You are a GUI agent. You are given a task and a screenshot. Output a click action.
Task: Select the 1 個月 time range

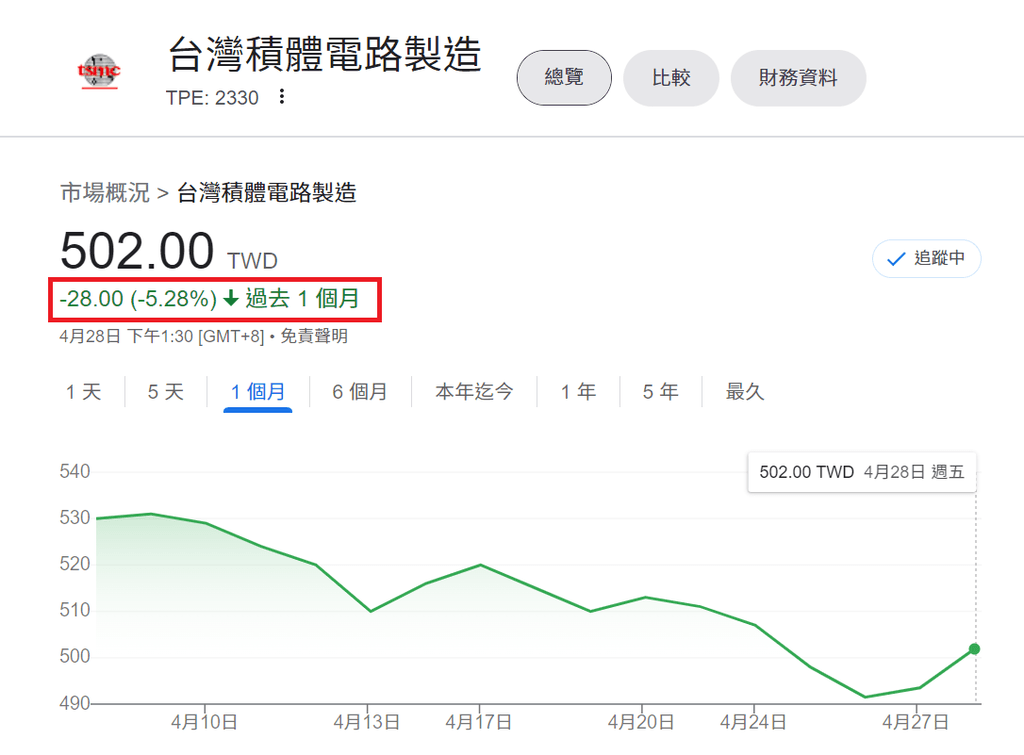click(258, 392)
